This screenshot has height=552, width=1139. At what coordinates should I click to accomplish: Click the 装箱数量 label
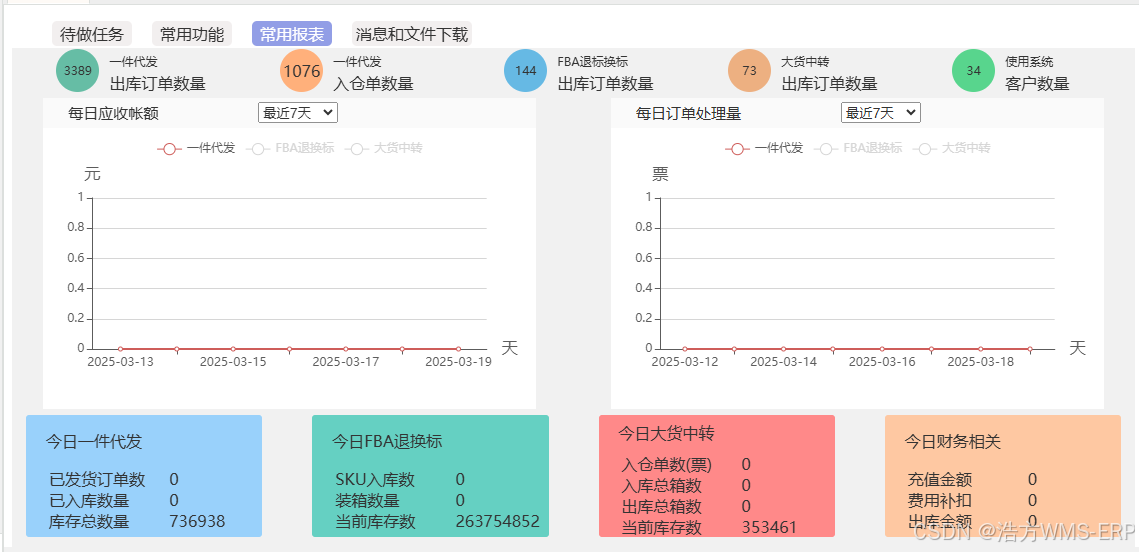[x=367, y=500]
